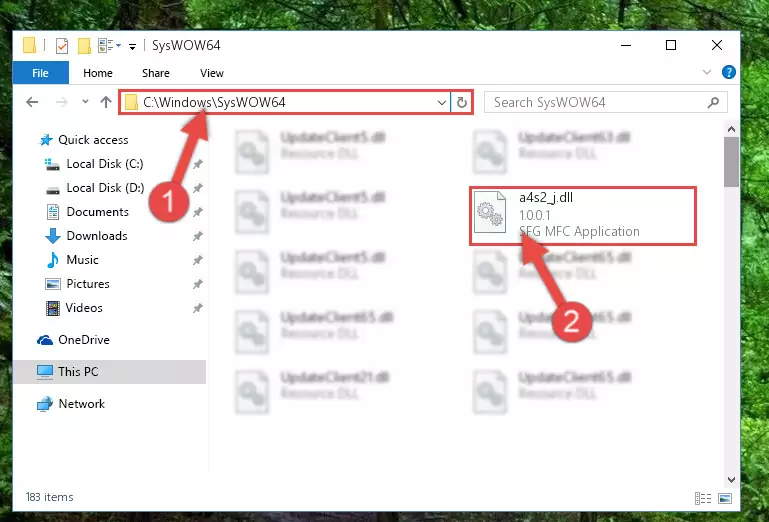The height and width of the screenshot is (522, 769).
Task: Click the 183 items status text
Action: click(x=50, y=497)
